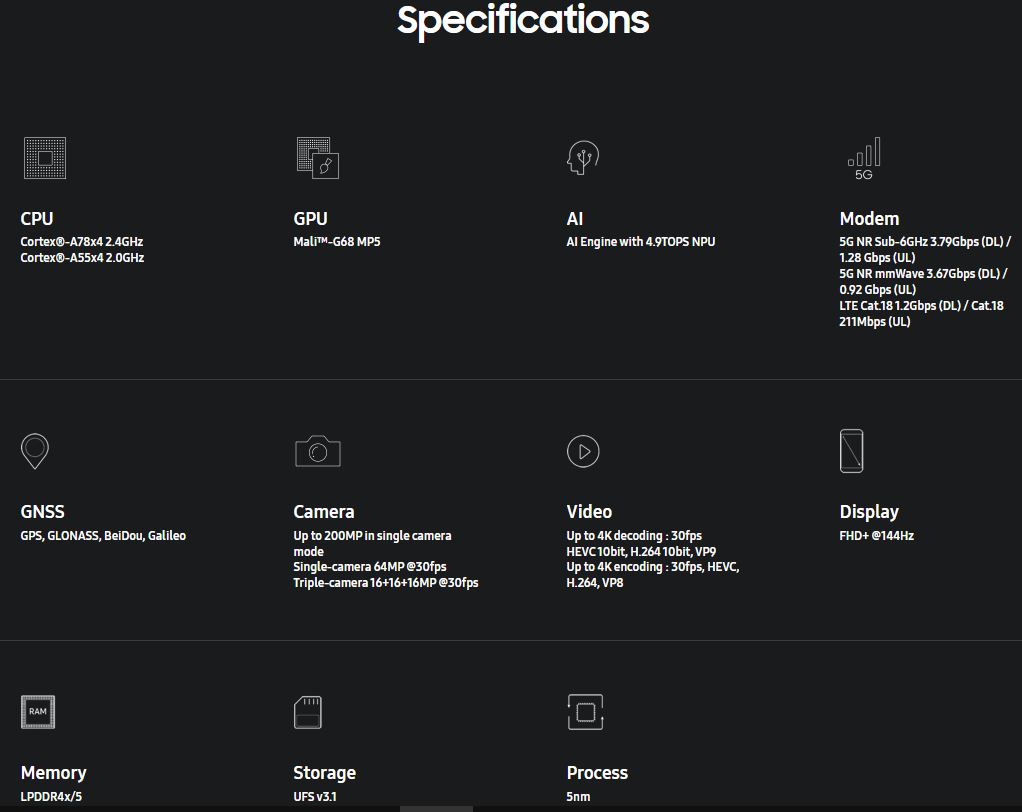This screenshot has width=1022, height=812.
Task: Click the Cortex-A78x4 2.4GHz text line
Action: pyautogui.click(x=82, y=242)
